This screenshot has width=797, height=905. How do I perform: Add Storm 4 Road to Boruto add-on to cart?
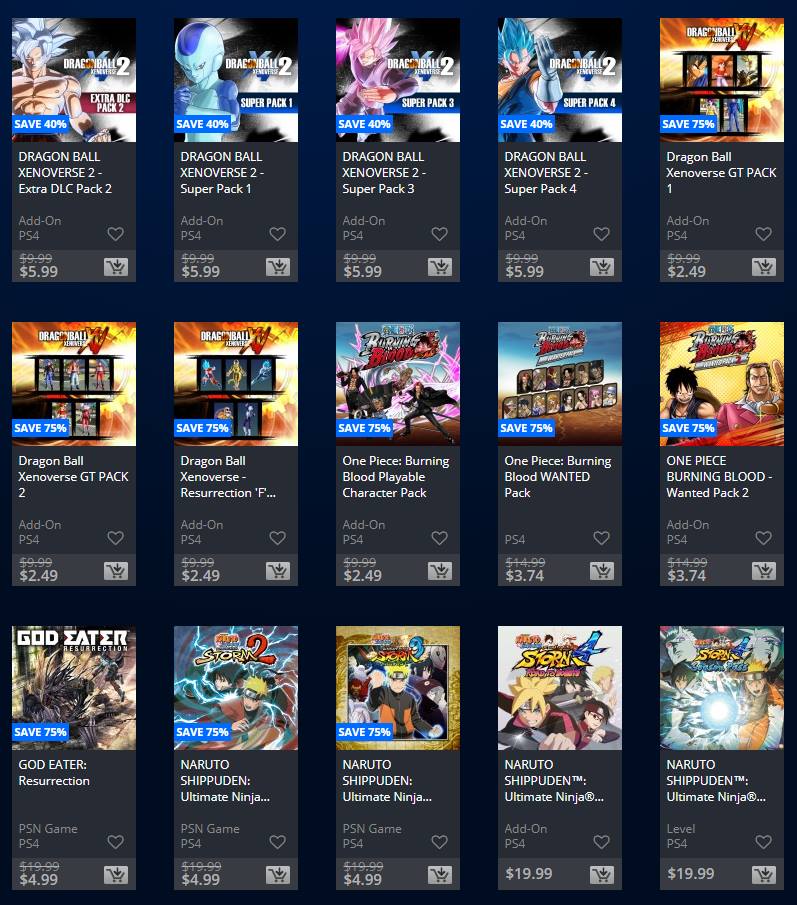pos(602,875)
